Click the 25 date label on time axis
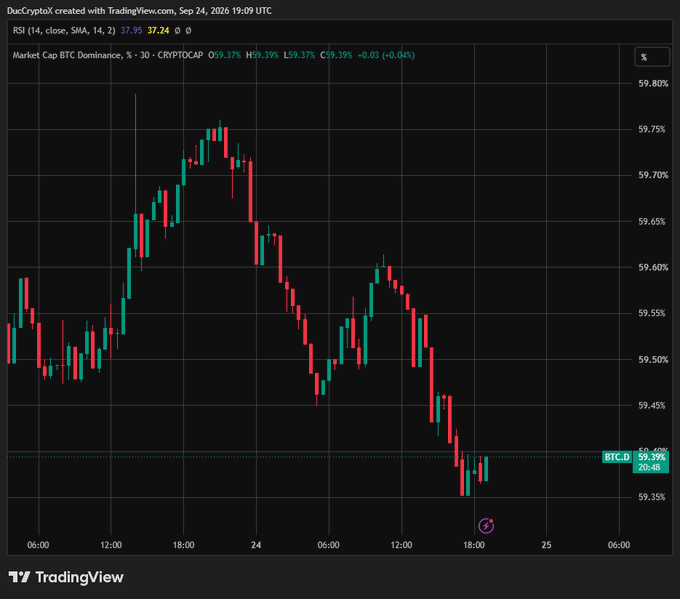 [546, 545]
